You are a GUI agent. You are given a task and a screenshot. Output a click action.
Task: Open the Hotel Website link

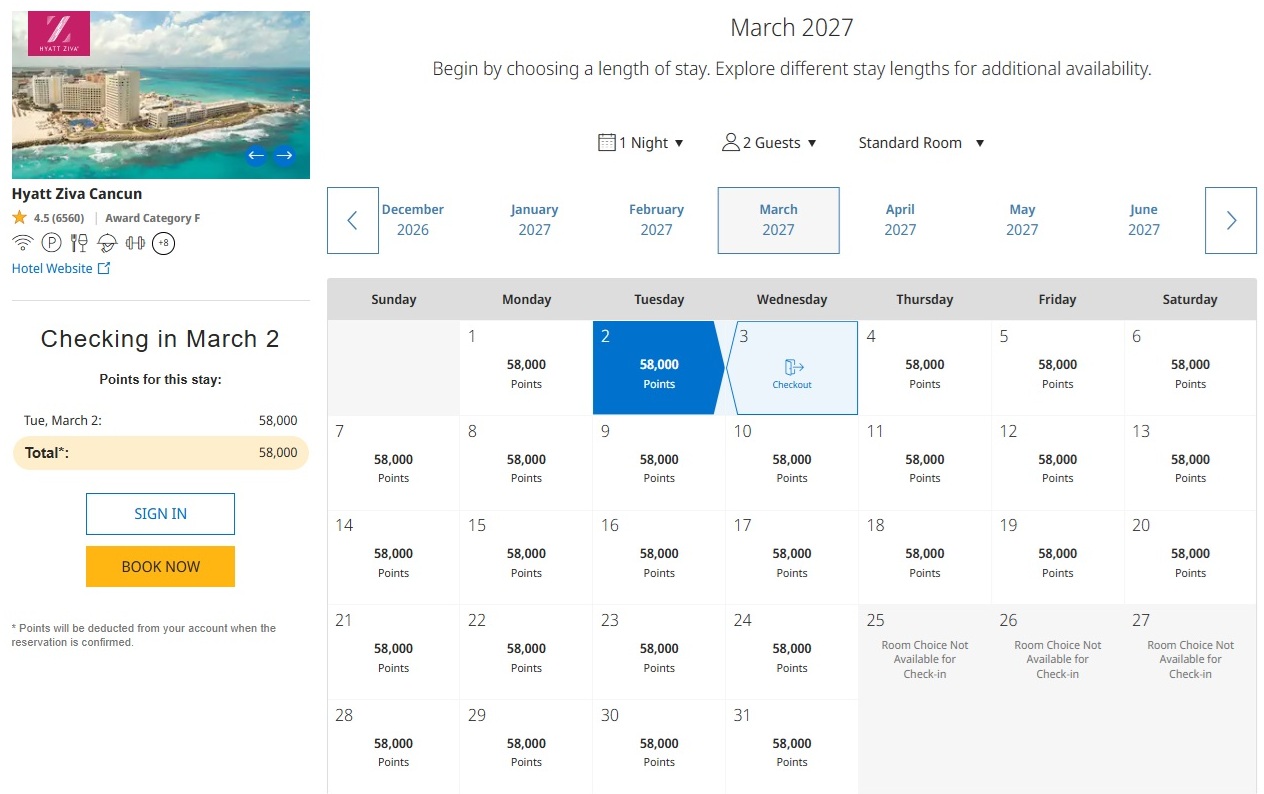(61, 268)
